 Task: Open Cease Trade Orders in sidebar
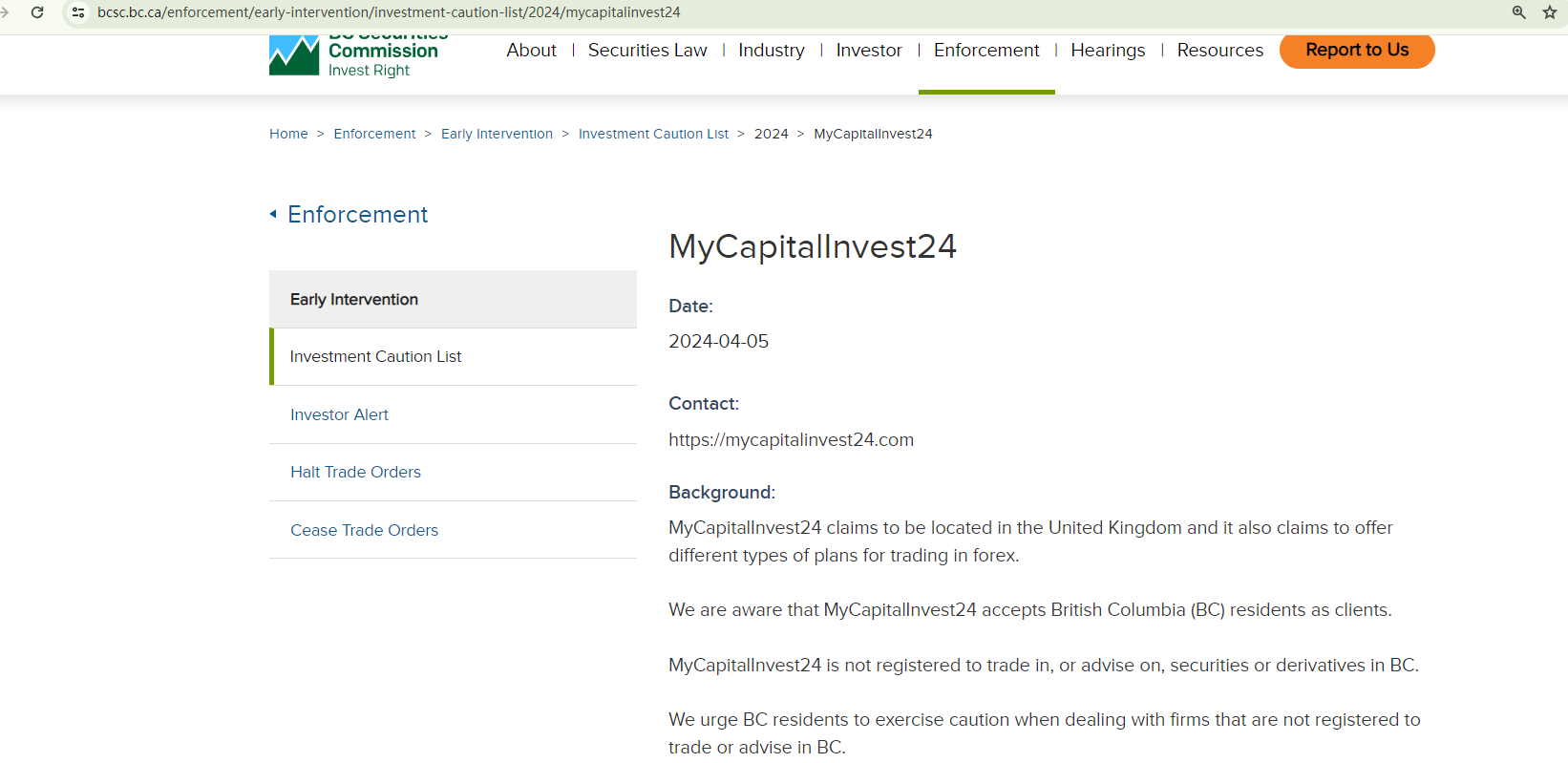[453, 530]
